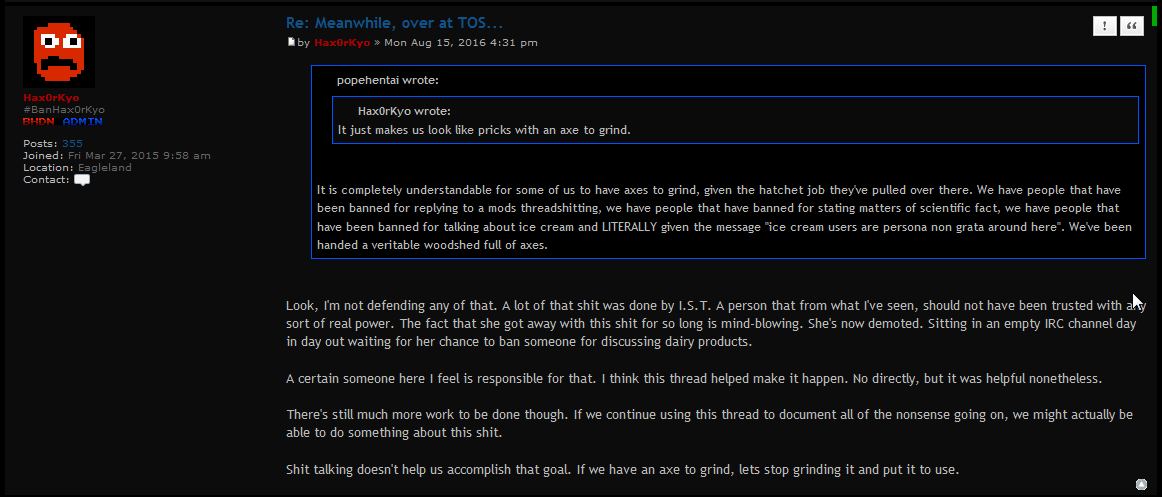Click the green online status indicator
Image resolution: width=1162 pixels, height=497 pixels.
click(1155, 15)
